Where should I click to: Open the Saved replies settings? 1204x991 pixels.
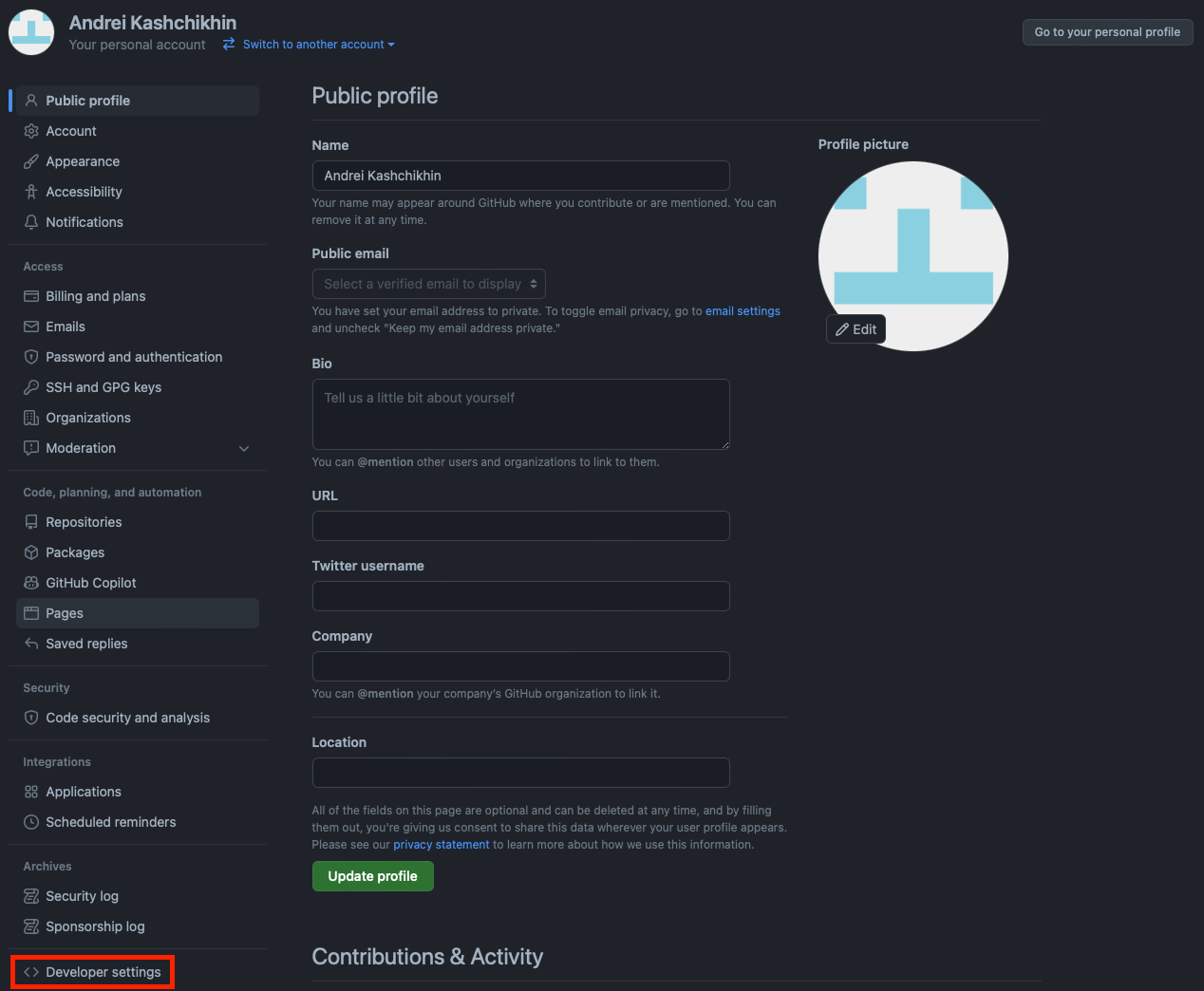pyautogui.click(x=138, y=644)
